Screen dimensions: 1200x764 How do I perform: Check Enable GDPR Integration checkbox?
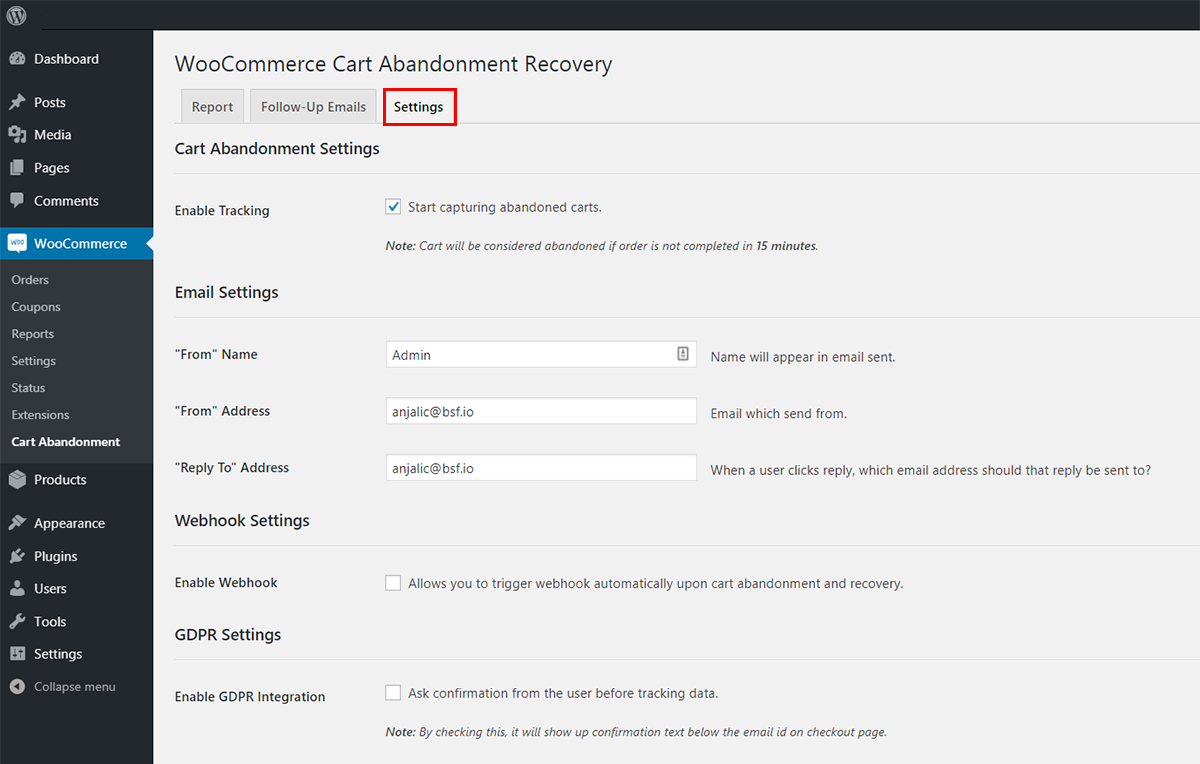(394, 693)
